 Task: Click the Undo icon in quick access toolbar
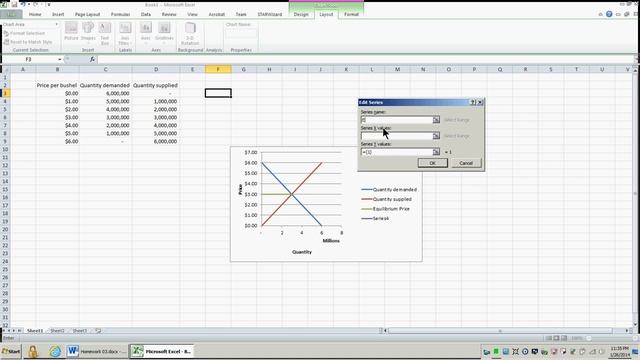point(23,4)
